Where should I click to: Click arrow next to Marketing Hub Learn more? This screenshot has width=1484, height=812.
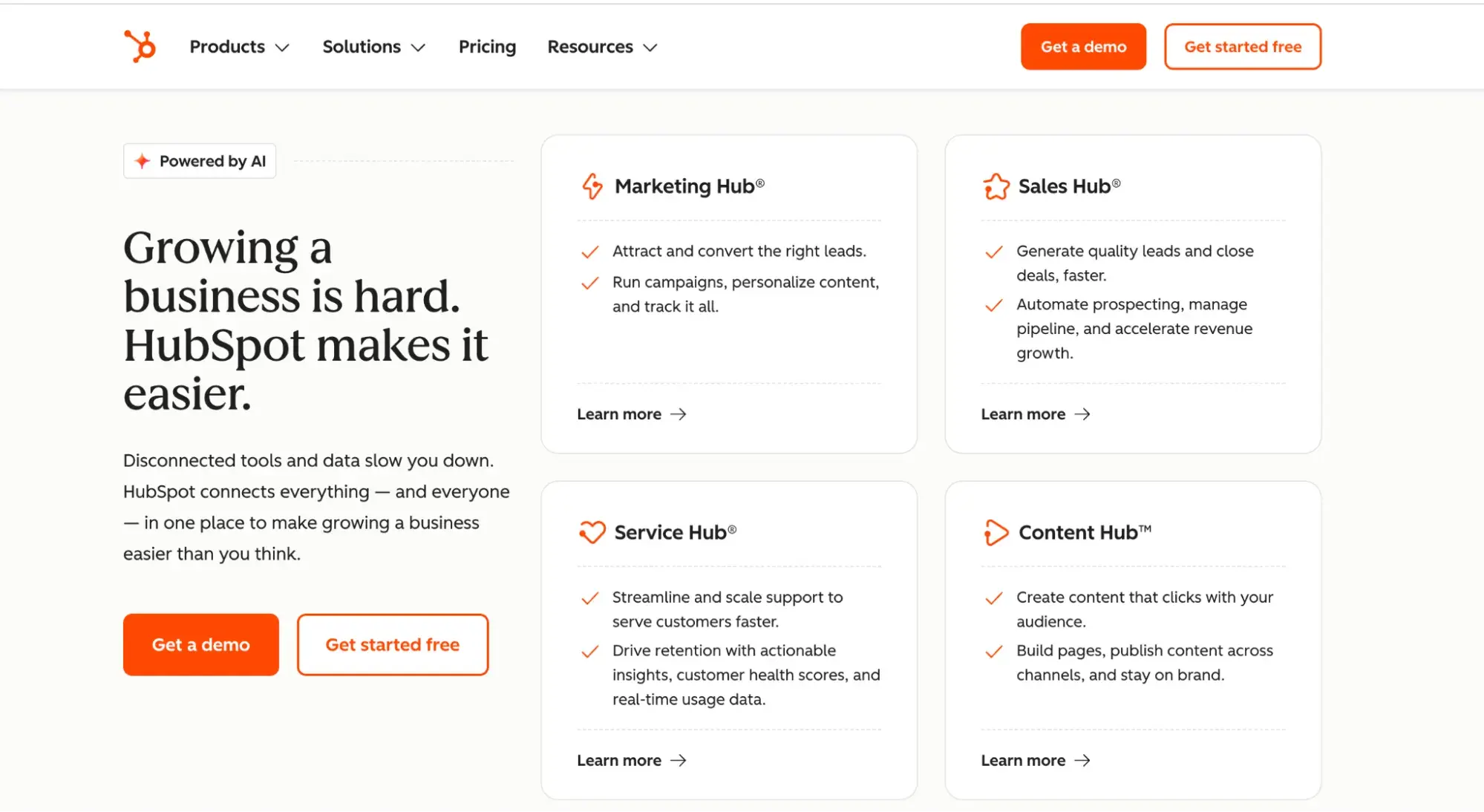(678, 414)
